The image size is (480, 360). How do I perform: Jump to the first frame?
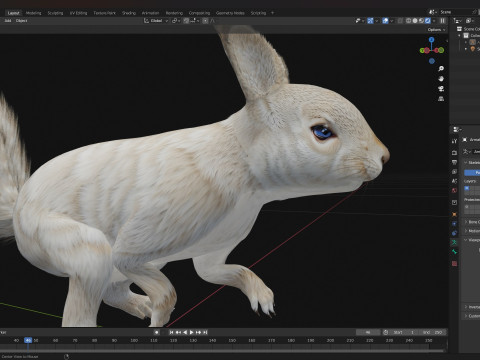[171, 332]
